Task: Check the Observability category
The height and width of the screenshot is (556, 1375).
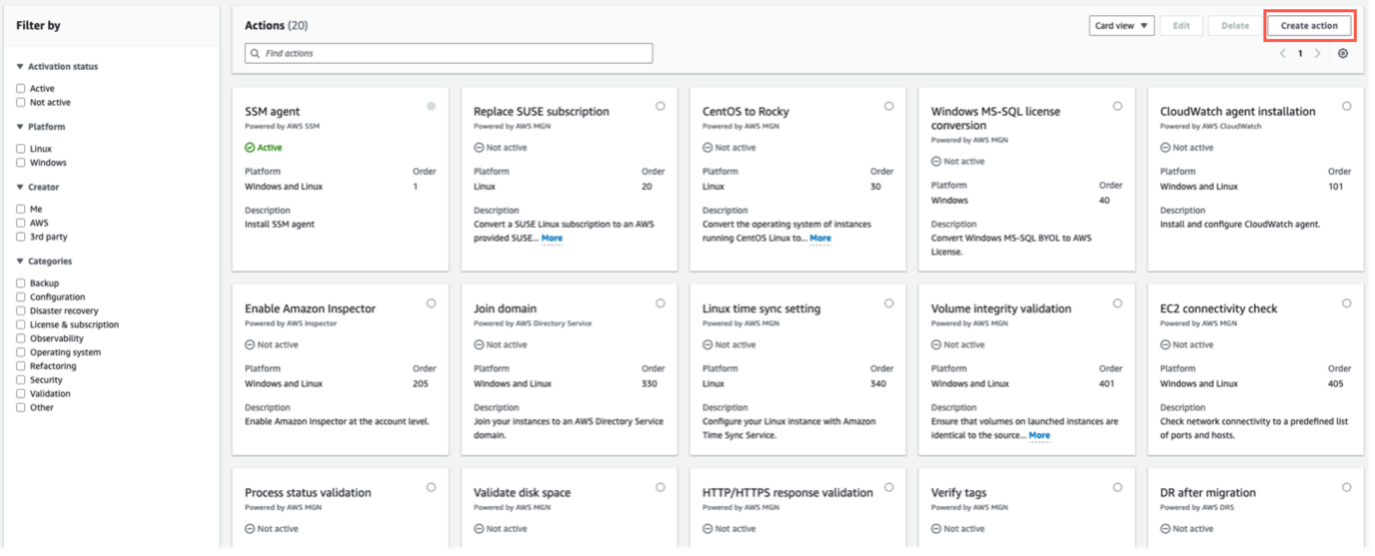Action: (21, 339)
